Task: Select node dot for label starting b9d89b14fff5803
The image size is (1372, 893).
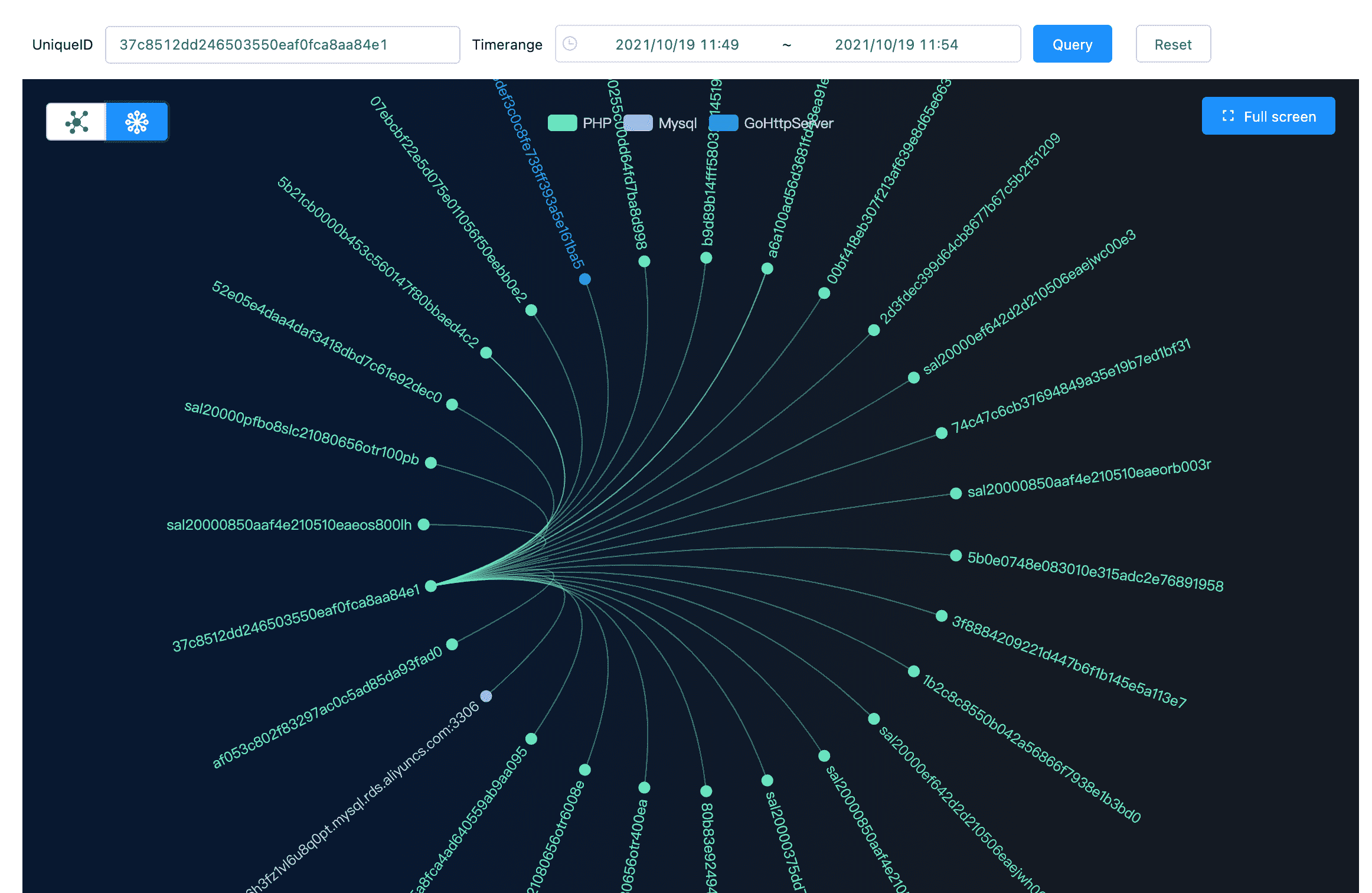Action: 706,258
